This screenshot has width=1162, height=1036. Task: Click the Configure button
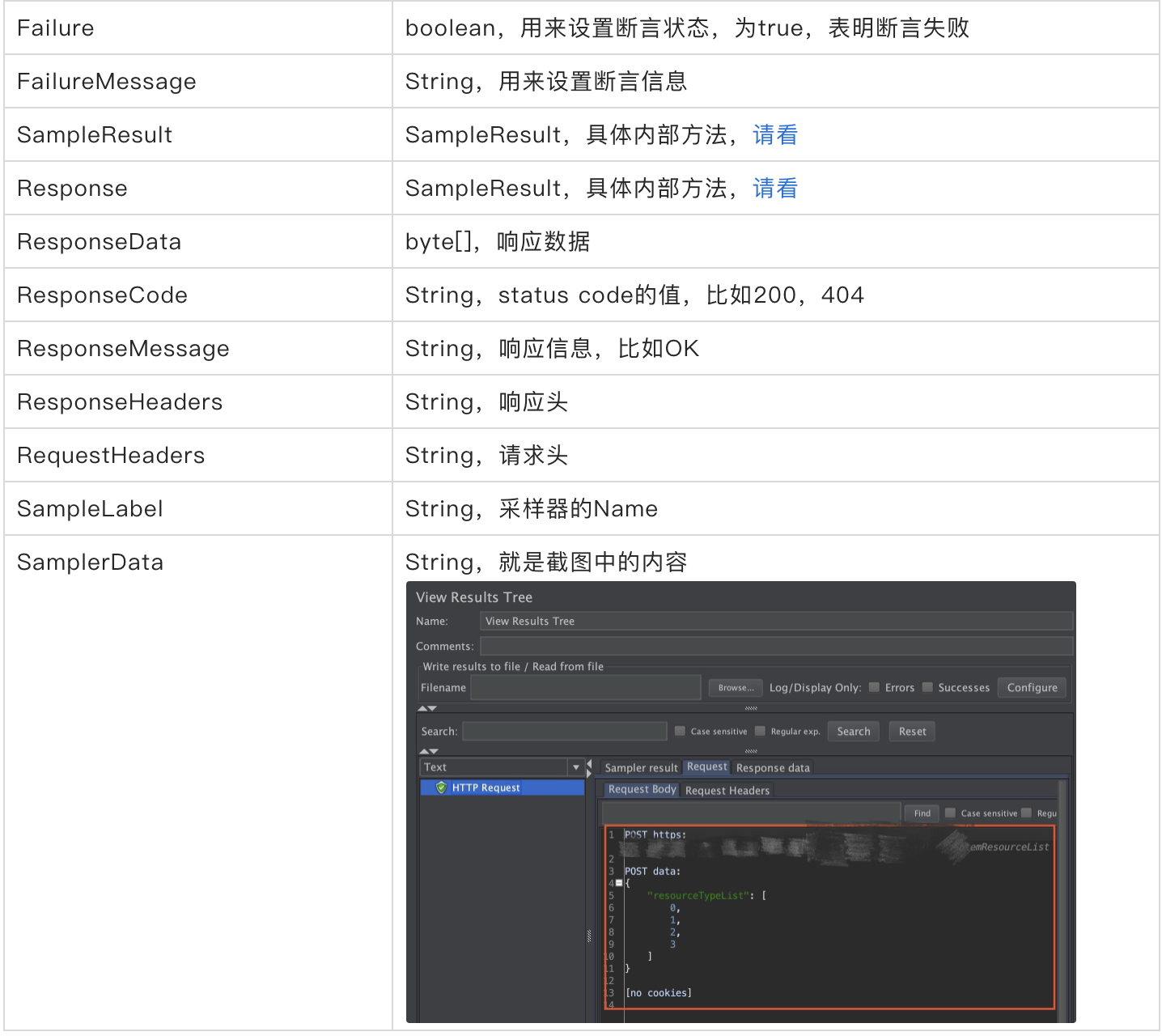point(1032,687)
